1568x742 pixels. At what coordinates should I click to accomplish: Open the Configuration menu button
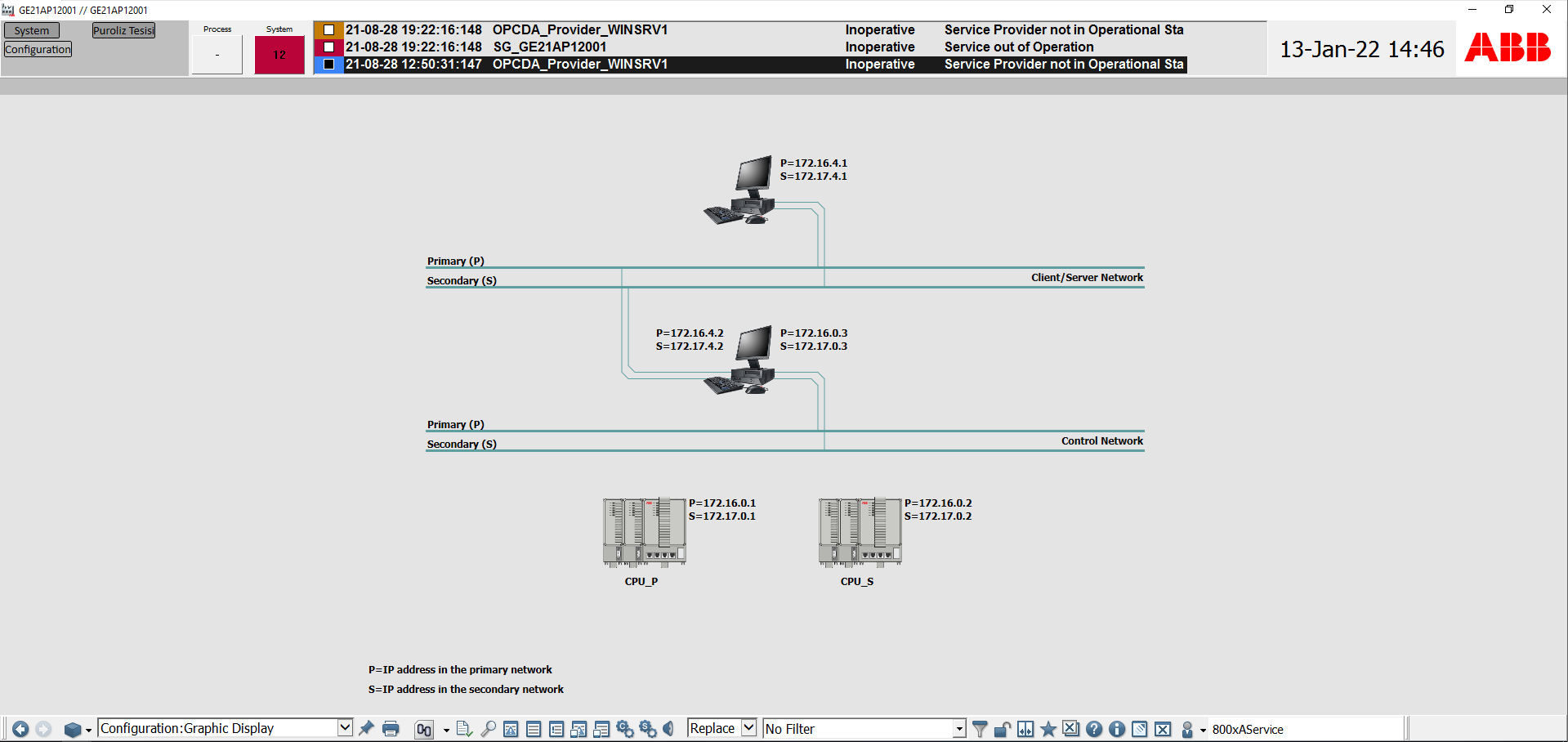38,50
